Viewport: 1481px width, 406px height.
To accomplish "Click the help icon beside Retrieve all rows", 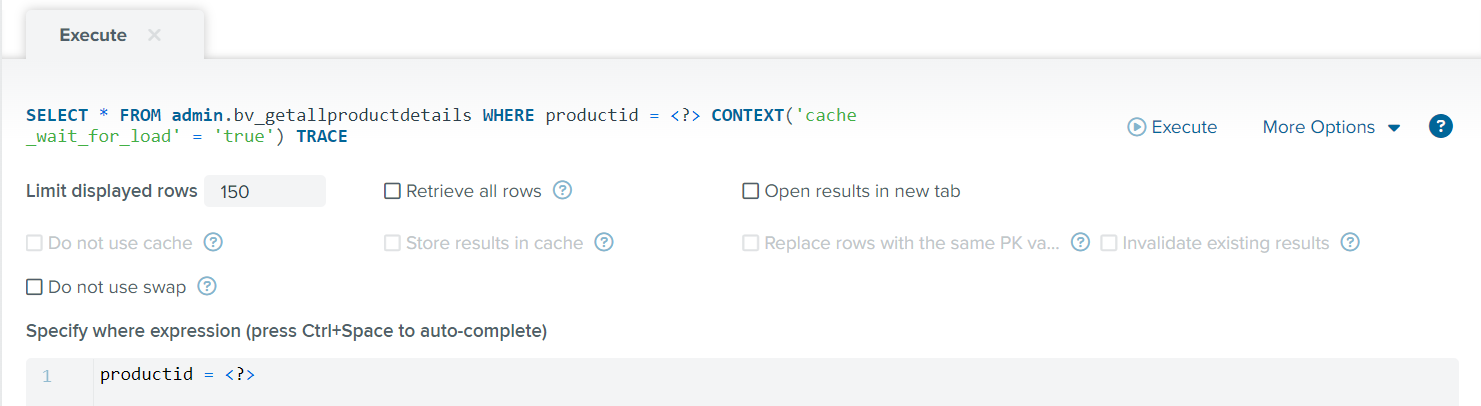I will pyautogui.click(x=562, y=190).
